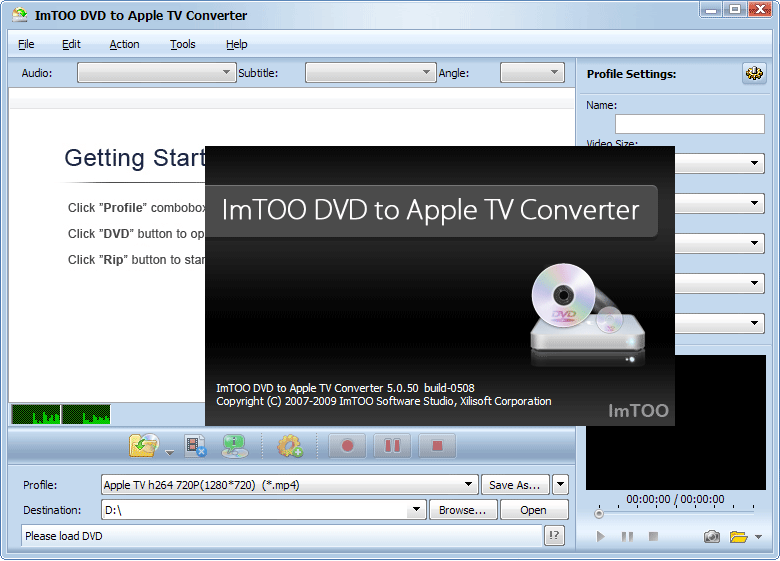The image size is (780, 561).
Task: Maximize the ImTOO window
Action: point(735,9)
